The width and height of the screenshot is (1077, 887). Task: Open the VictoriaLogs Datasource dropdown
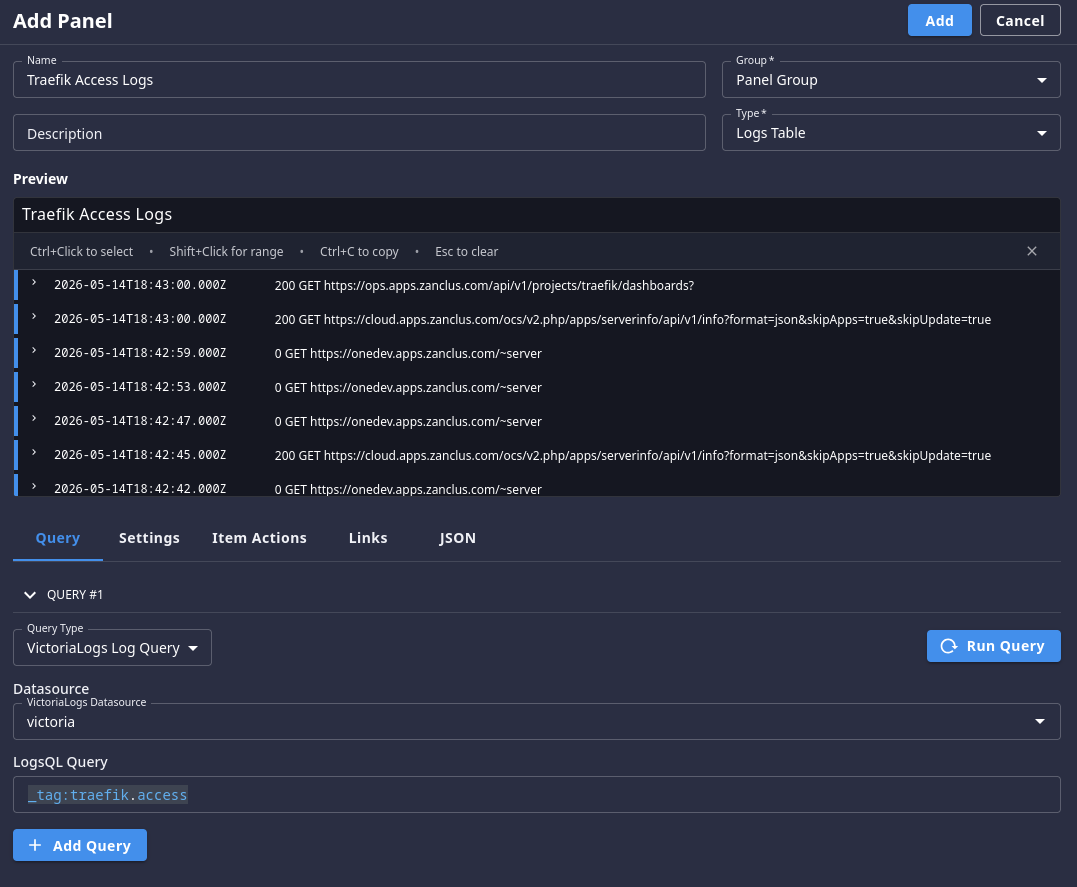click(536, 721)
